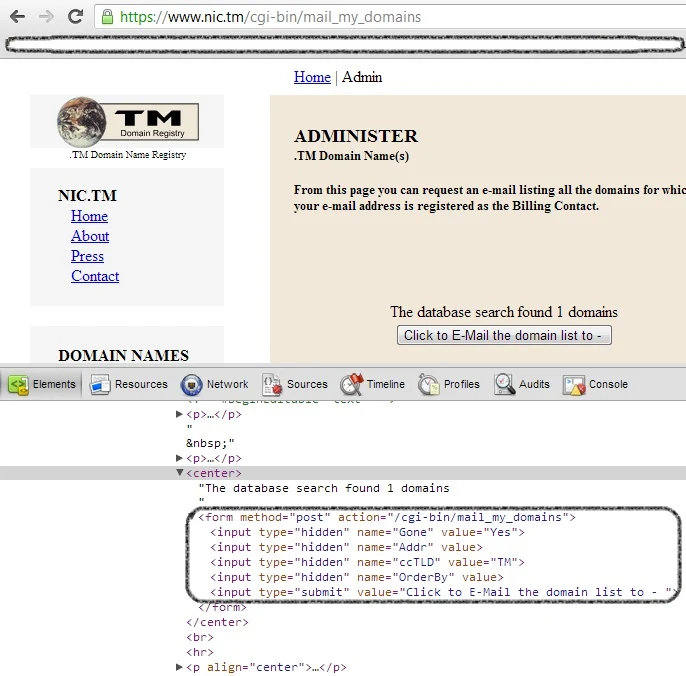Select the <form method="post"> line
The image size is (686, 676).
387,518
